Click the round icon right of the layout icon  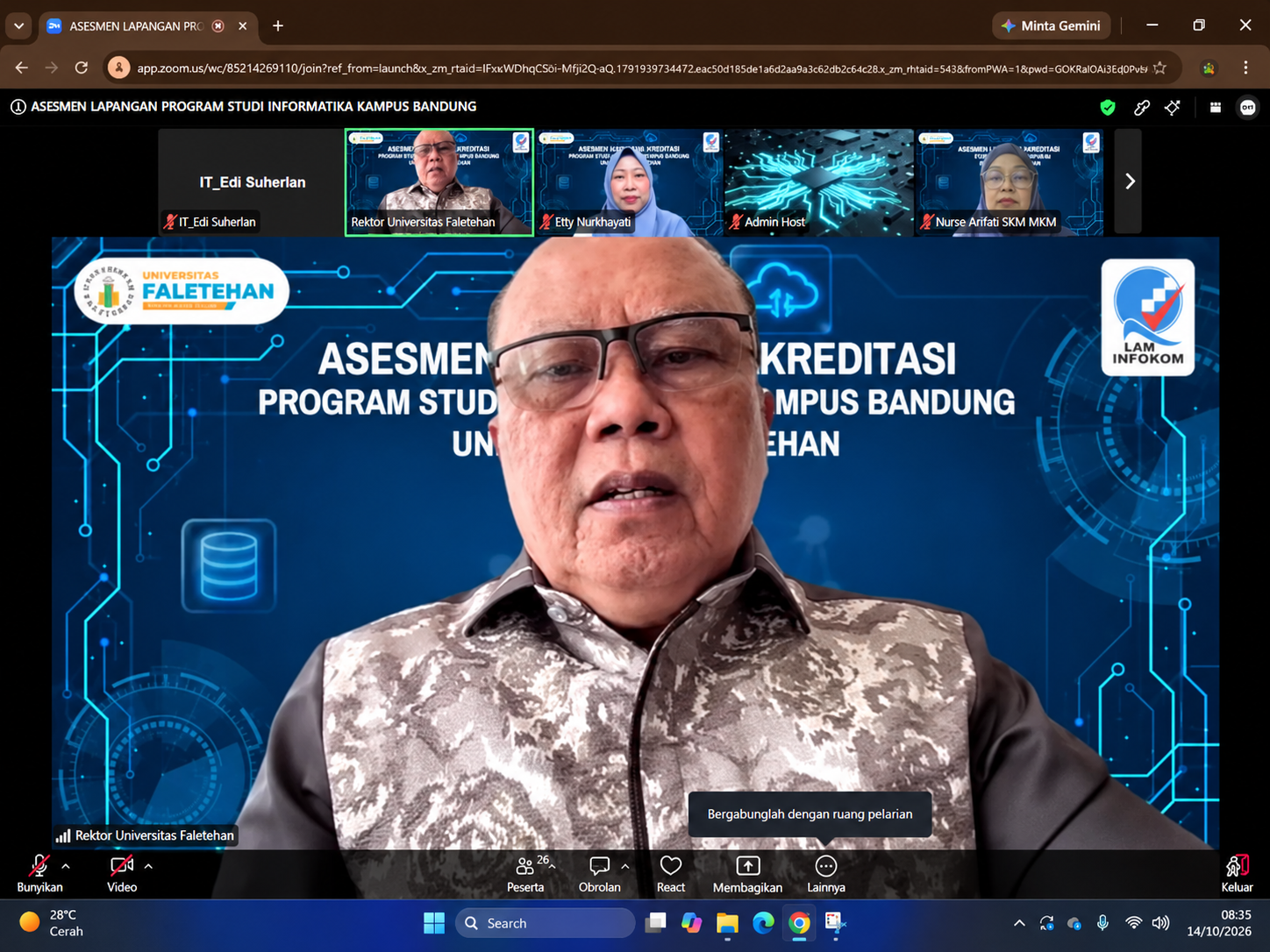pyautogui.click(x=1247, y=107)
